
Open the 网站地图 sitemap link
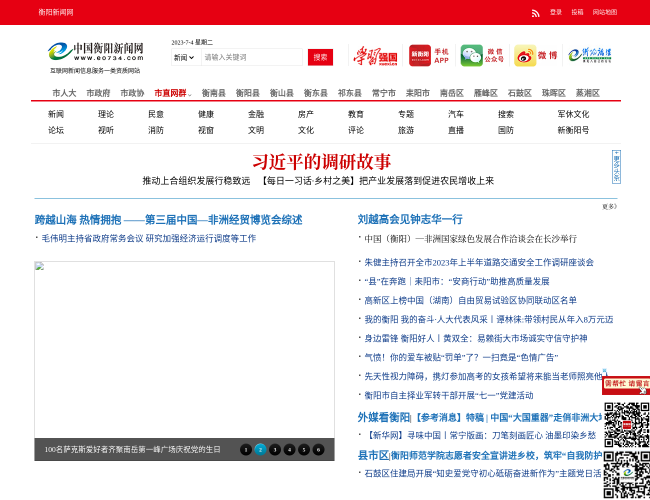click(604, 12)
